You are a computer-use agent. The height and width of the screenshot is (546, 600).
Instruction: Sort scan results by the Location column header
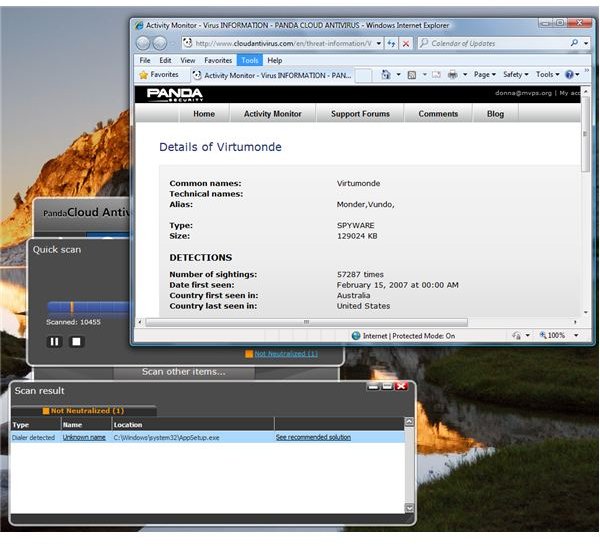193,424
